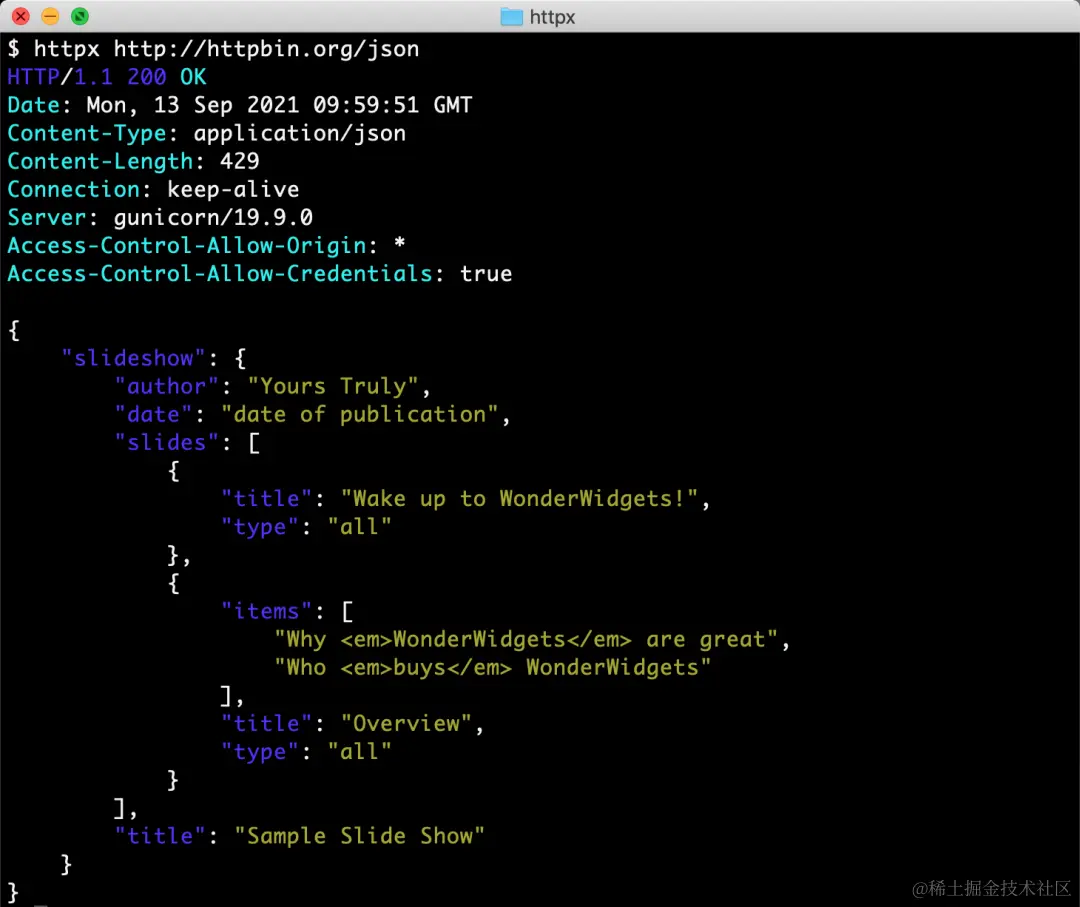The height and width of the screenshot is (907, 1080).
Task: Click the Connection value 'keep-alive'
Action: [x=233, y=189]
